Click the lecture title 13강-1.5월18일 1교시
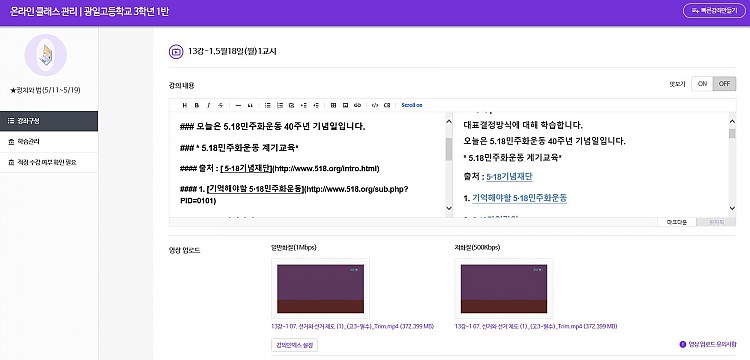Viewport: 750px width, 360px height. tap(232, 51)
